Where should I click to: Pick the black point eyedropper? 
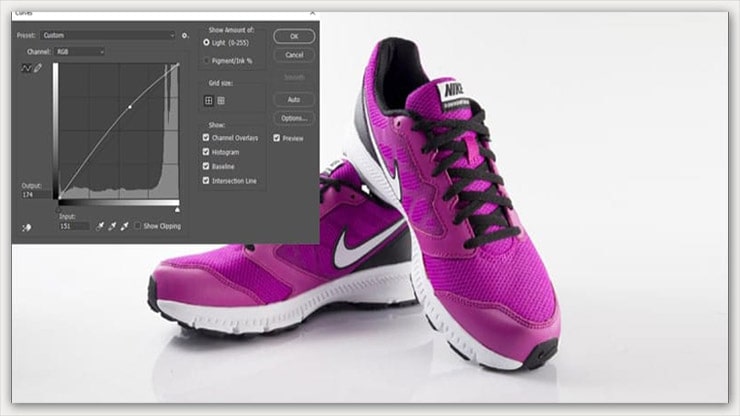tap(100, 226)
